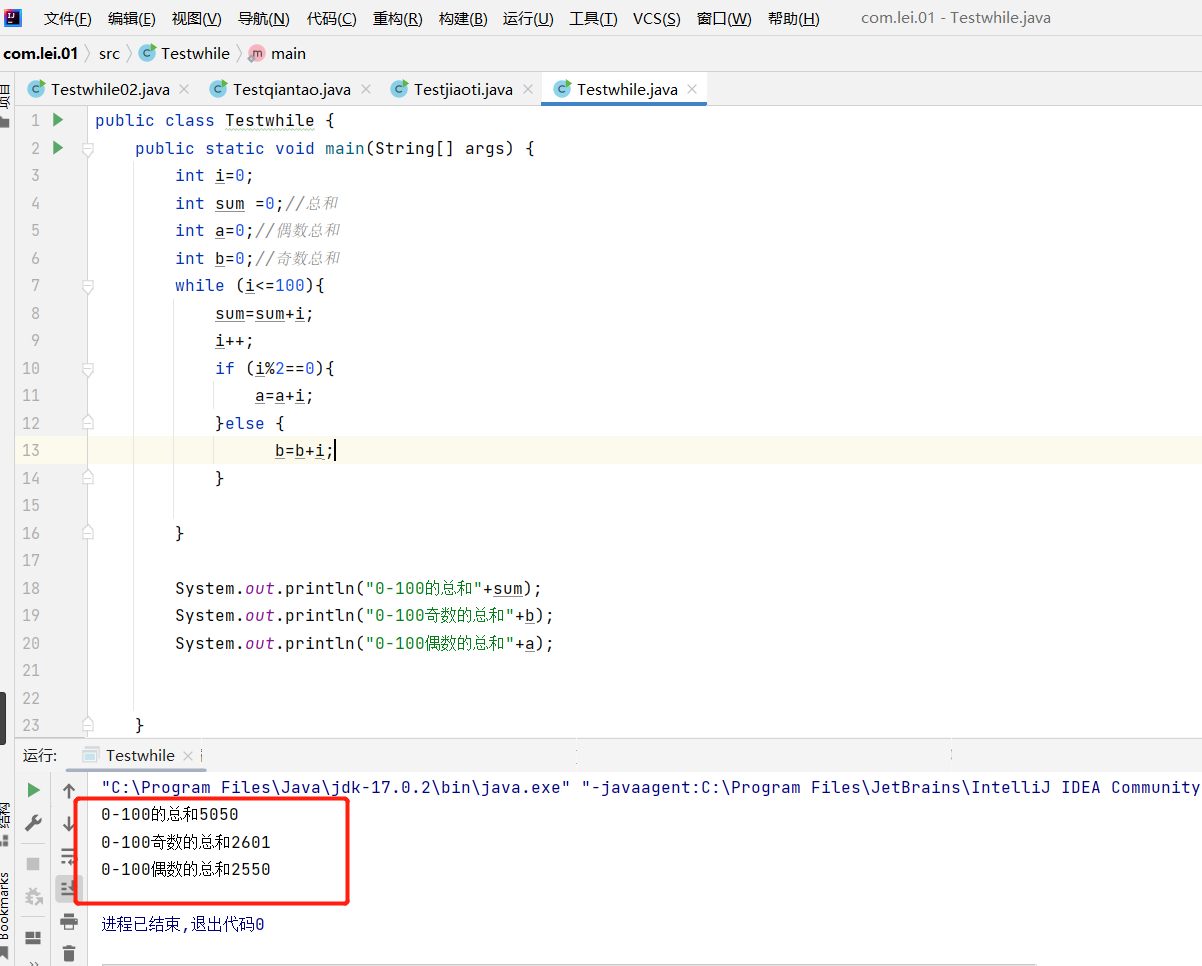The height and width of the screenshot is (966, 1202).
Task: Click the IntelliJ IDEA logo icon
Action: coord(12,17)
